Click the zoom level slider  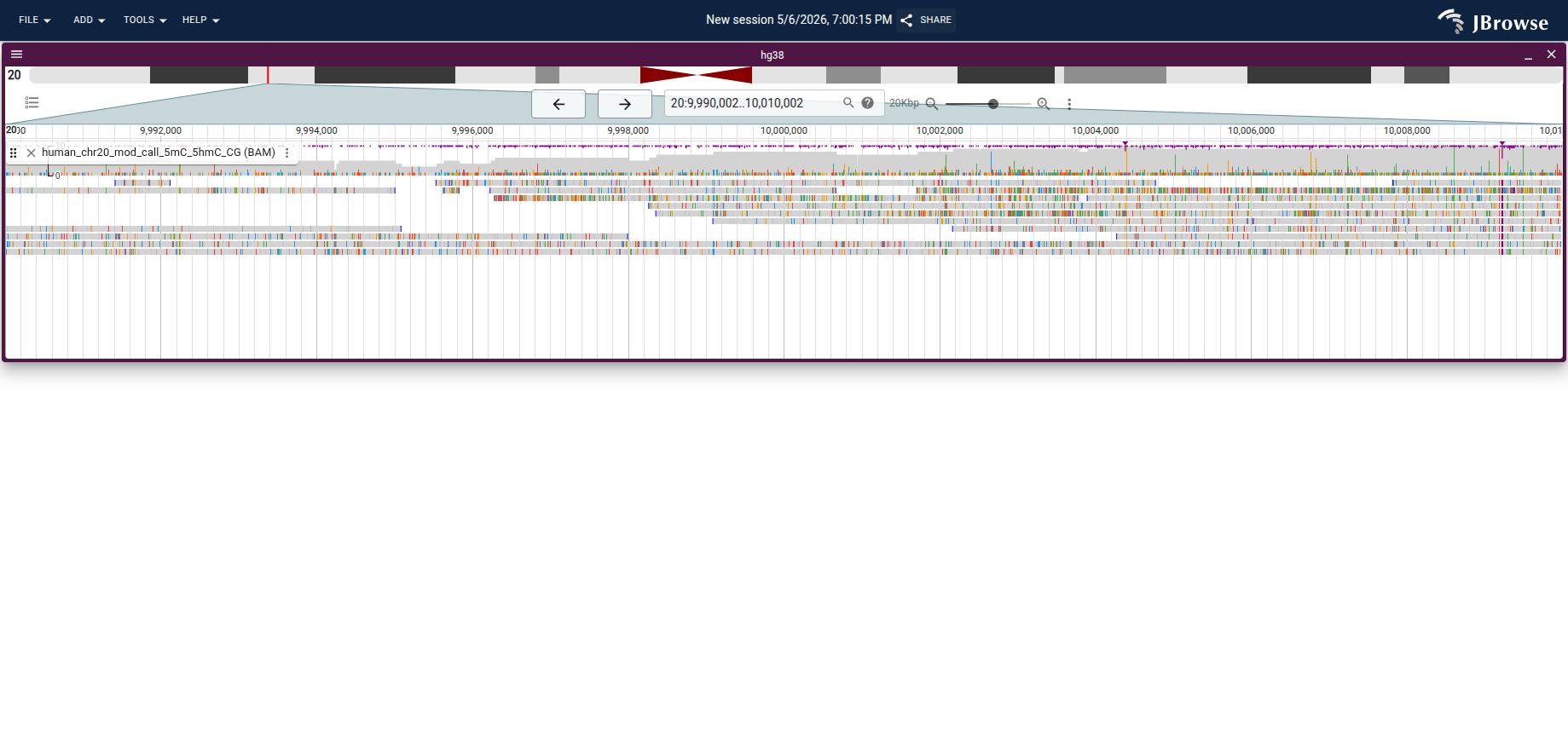[x=987, y=103]
